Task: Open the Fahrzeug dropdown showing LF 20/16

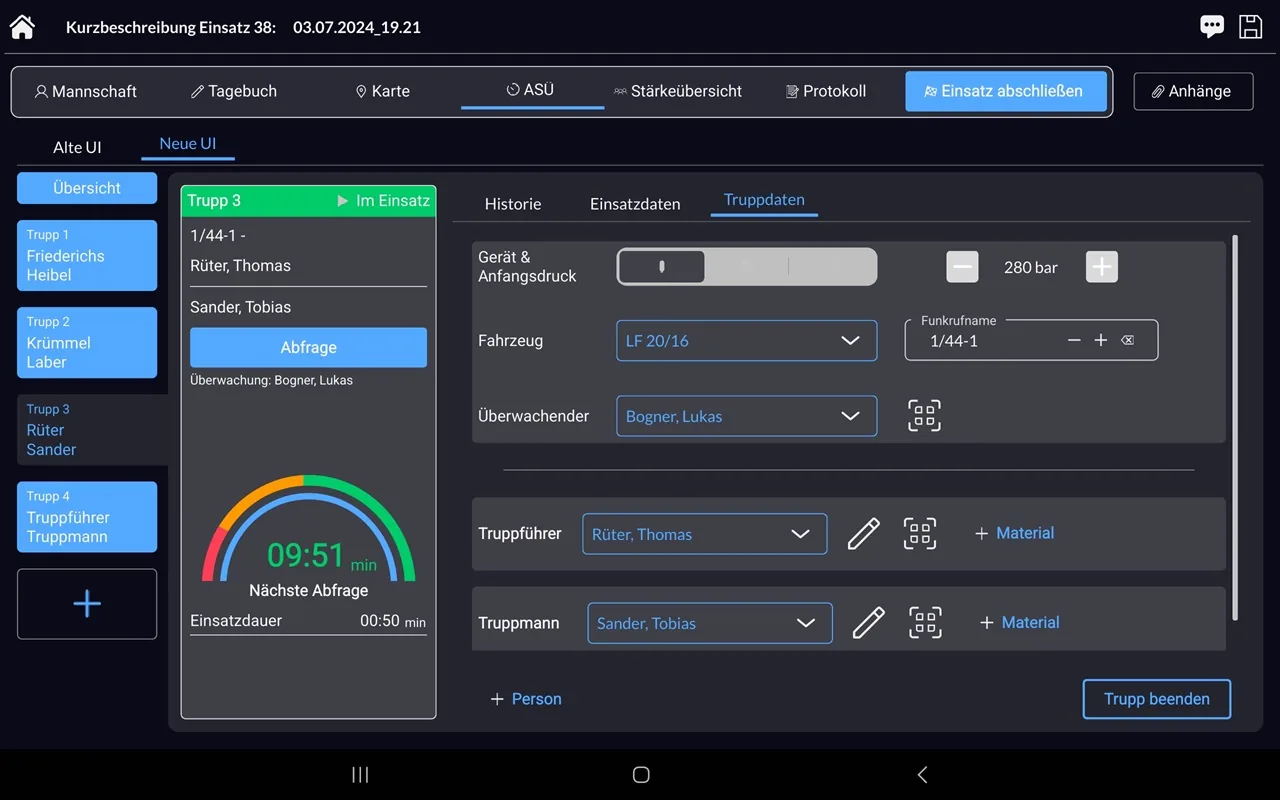Action: [x=747, y=341]
